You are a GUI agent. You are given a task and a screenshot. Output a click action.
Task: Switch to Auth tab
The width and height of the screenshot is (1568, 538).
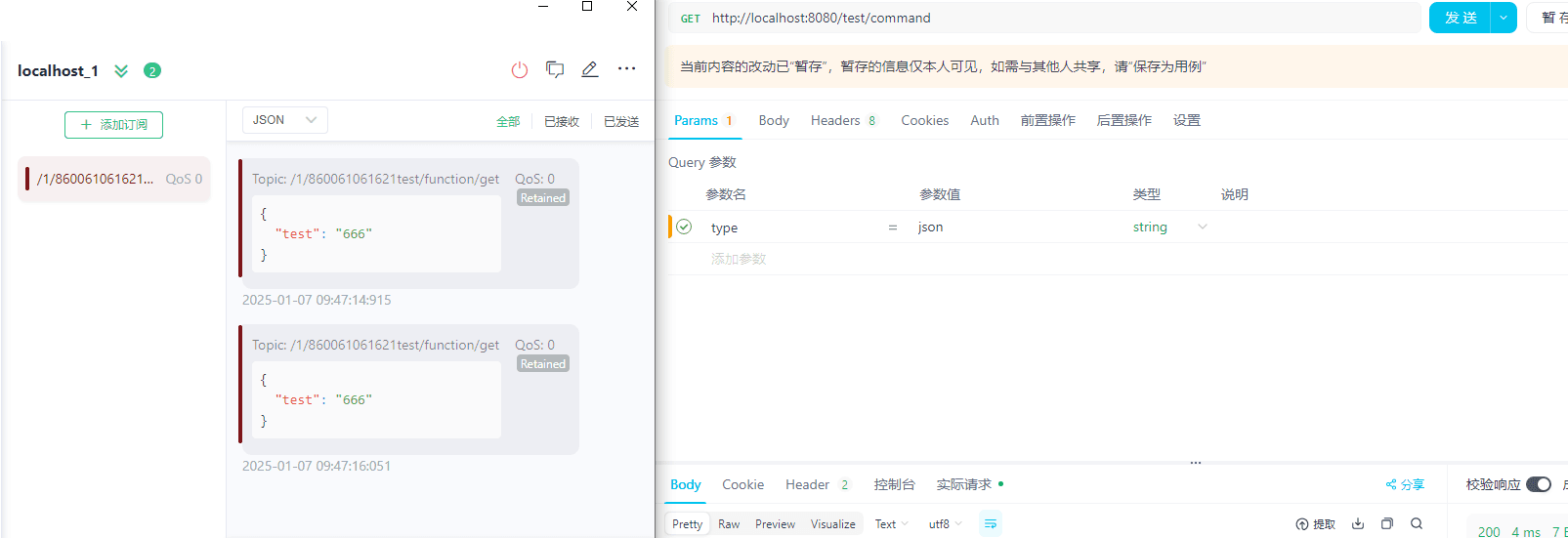click(x=985, y=120)
